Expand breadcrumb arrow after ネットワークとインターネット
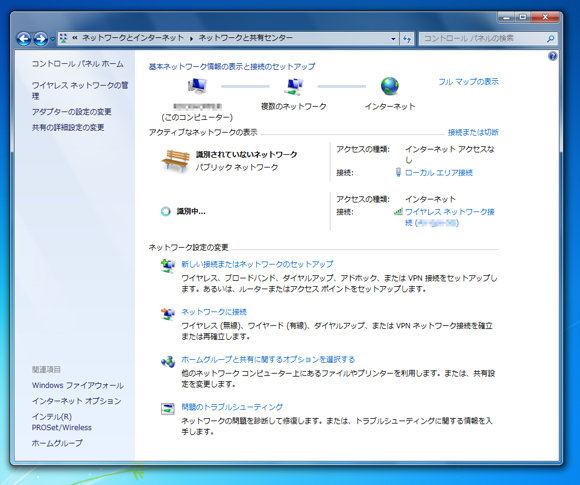The width and height of the screenshot is (580, 485). (x=191, y=38)
